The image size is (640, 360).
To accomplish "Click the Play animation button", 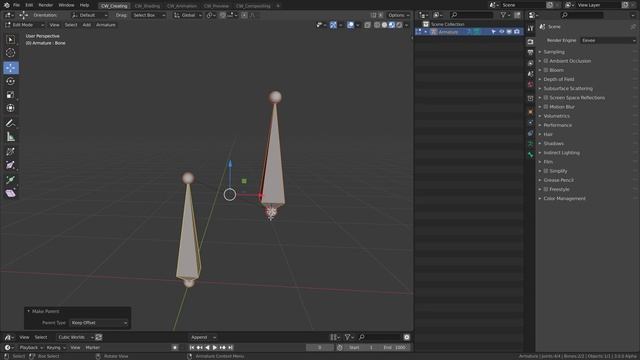I will (215, 348).
